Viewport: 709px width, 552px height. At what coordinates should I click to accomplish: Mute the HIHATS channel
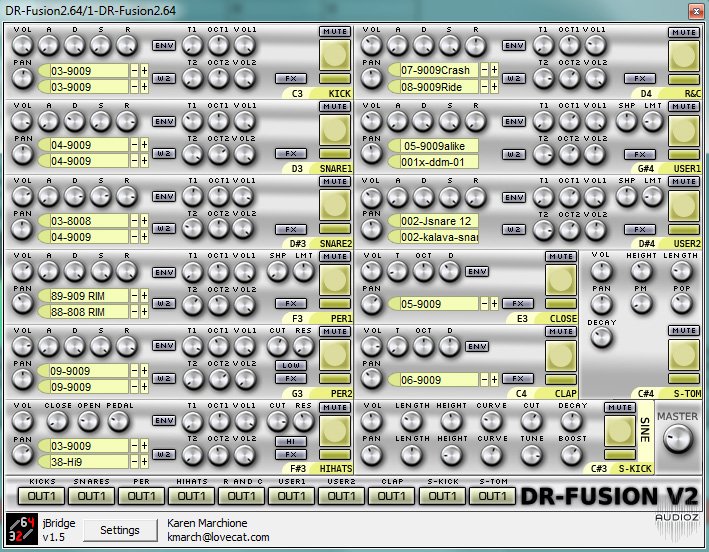(335, 408)
